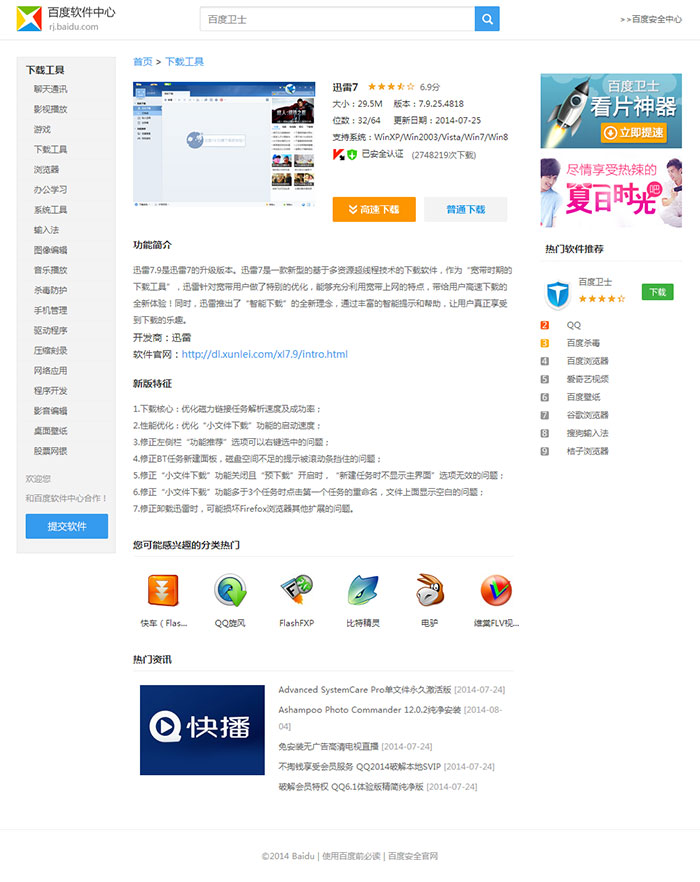Select 驱动程序 category in sidebar
This screenshot has width=700, height=882.
tap(50, 330)
